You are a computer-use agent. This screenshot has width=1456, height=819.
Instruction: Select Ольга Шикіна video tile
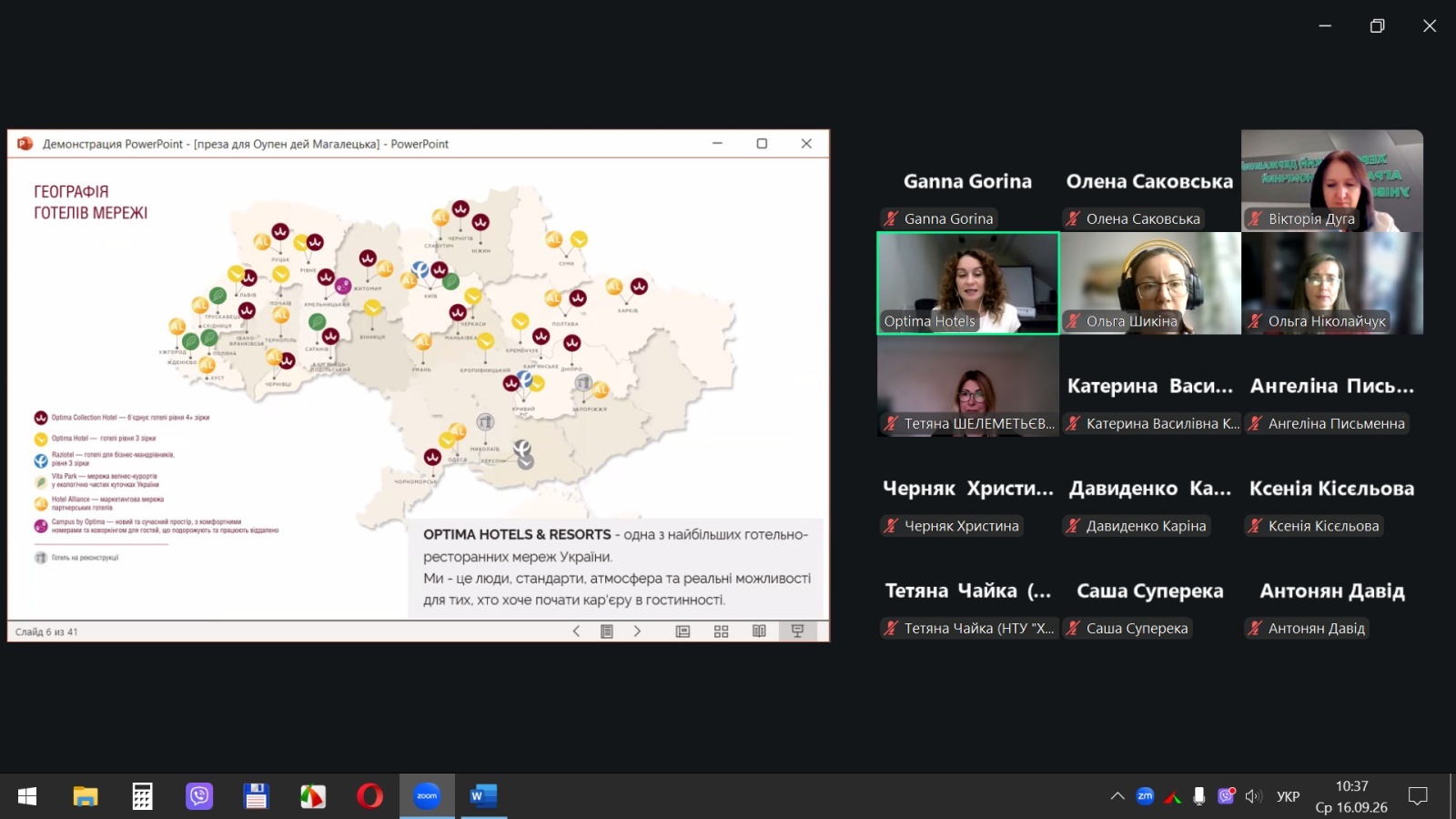point(1150,283)
